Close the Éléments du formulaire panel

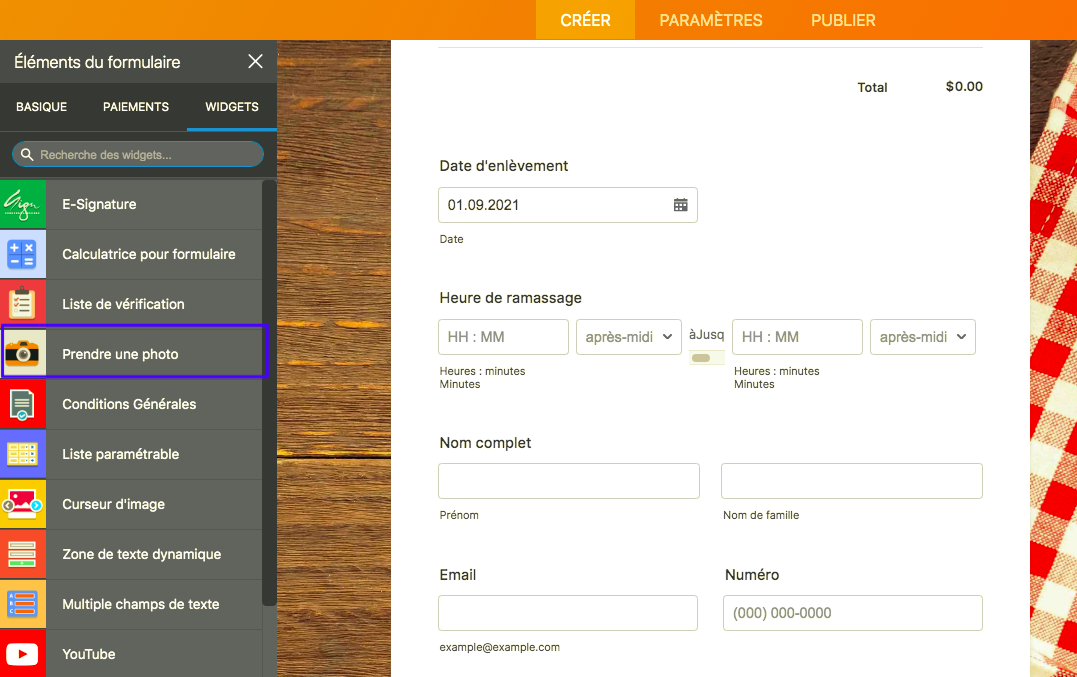pyautogui.click(x=255, y=62)
